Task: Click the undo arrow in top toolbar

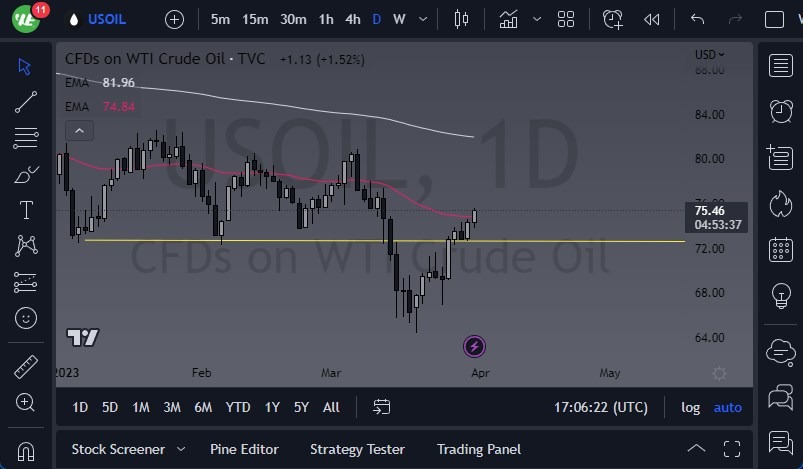Action: (697, 19)
